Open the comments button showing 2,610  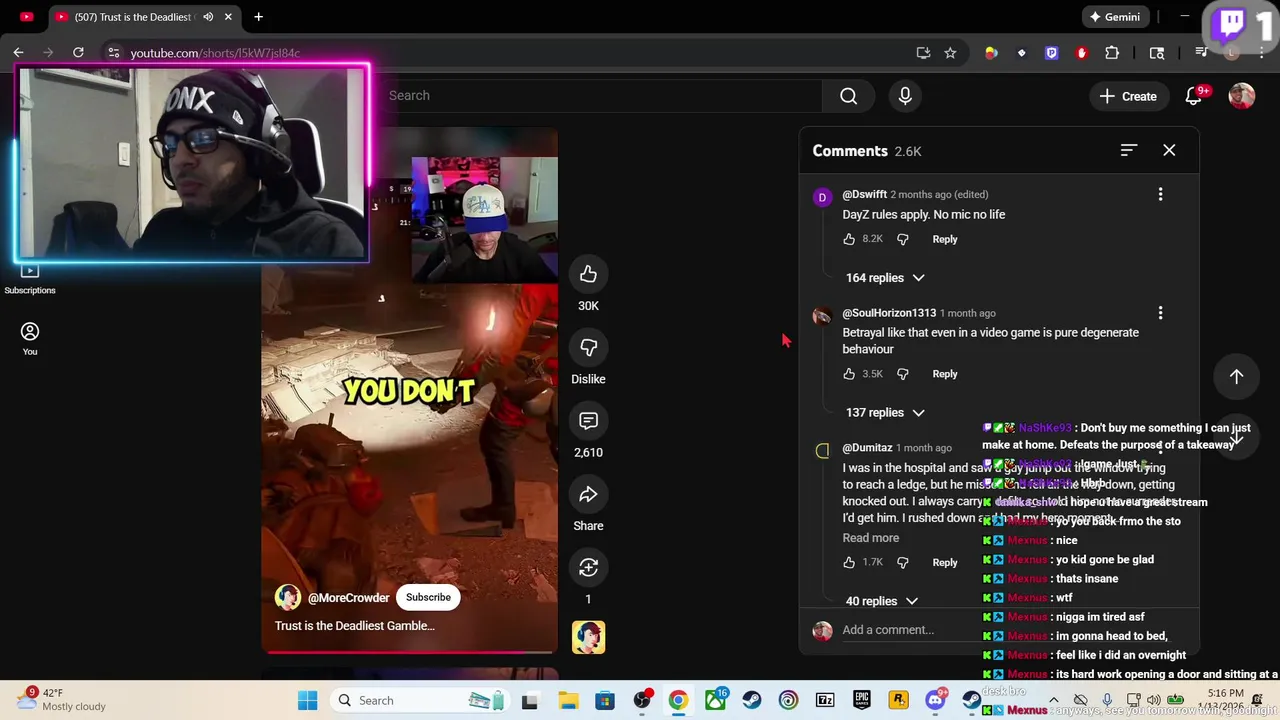(x=588, y=421)
